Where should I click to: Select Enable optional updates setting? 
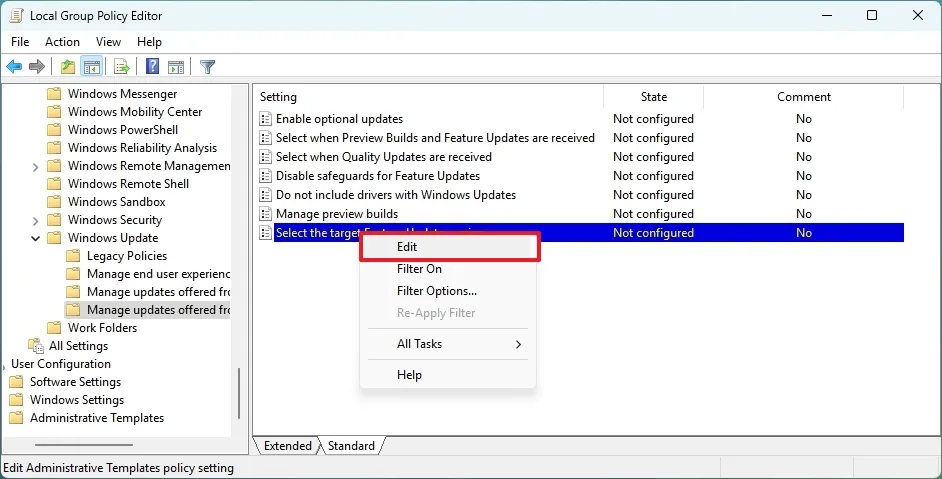(339, 119)
